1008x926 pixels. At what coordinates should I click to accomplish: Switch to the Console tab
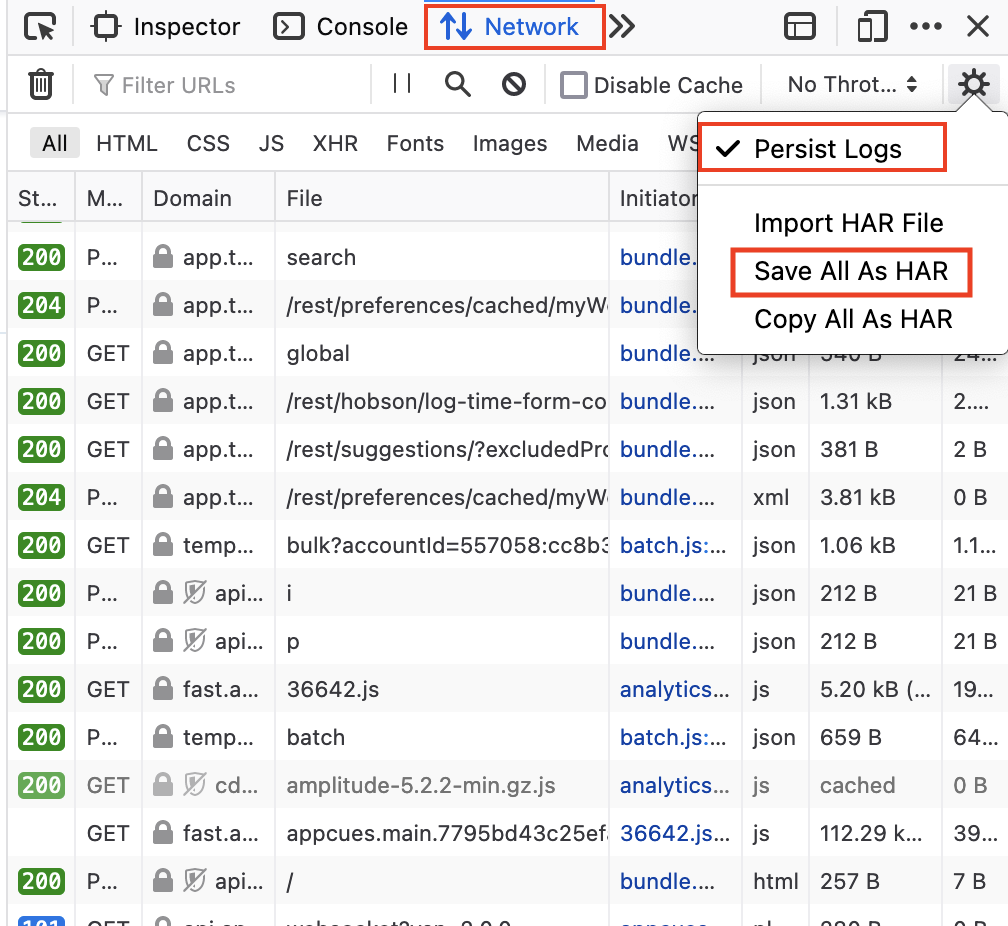pos(342,27)
